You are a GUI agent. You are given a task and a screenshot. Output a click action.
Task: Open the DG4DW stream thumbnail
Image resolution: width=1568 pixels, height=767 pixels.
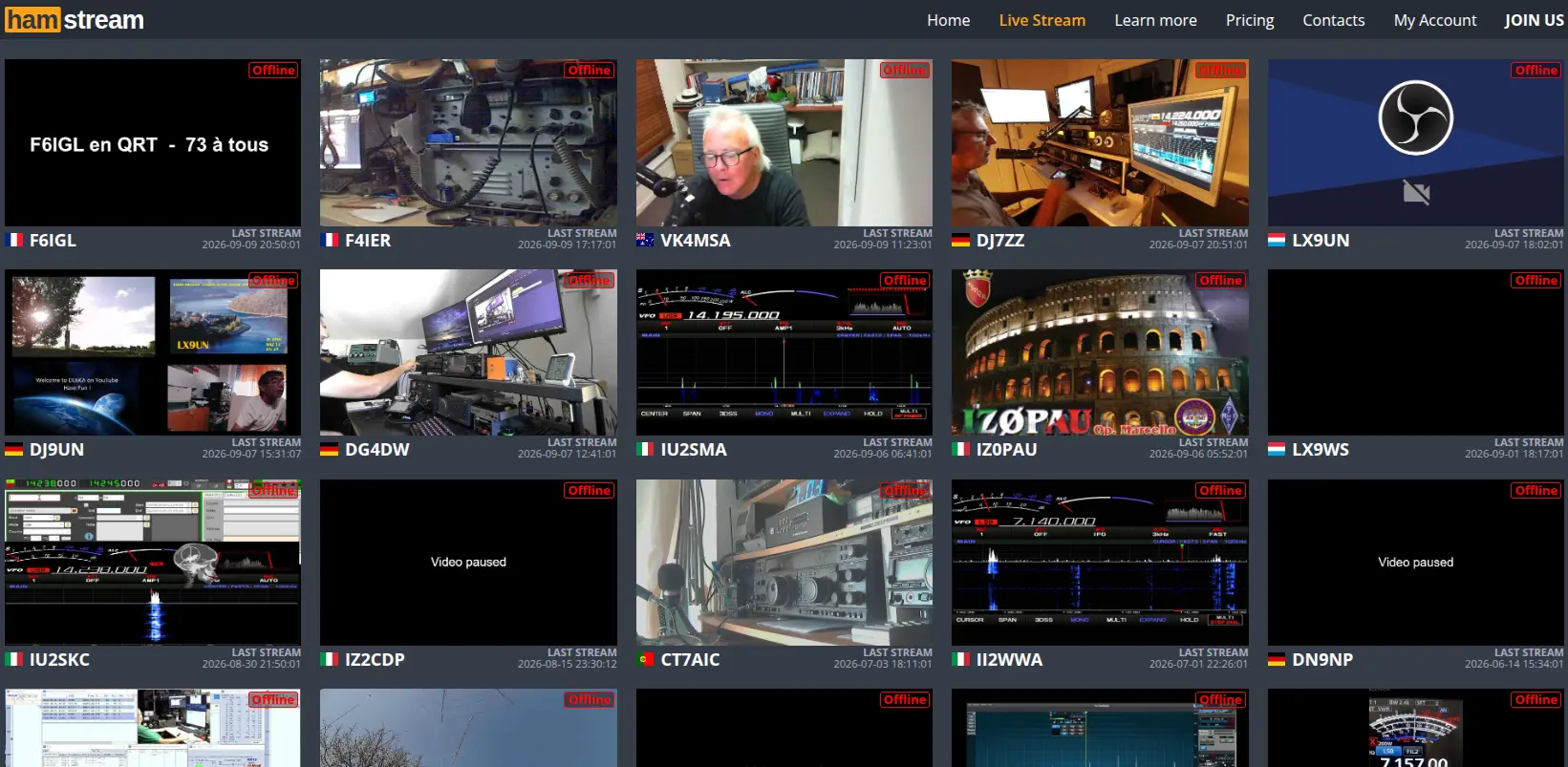(468, 352)
